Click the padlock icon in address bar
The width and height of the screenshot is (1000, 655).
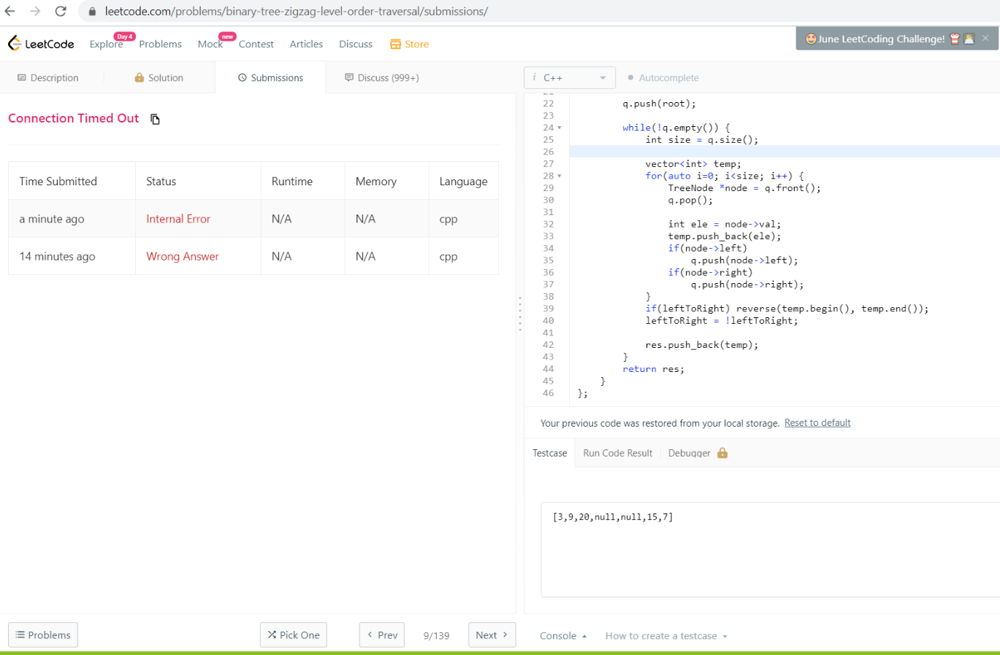point(92,11)
